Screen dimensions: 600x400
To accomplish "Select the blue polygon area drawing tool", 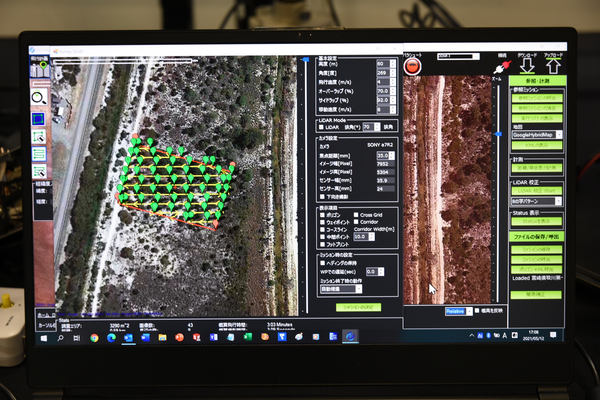I will [x=38, y=119].
